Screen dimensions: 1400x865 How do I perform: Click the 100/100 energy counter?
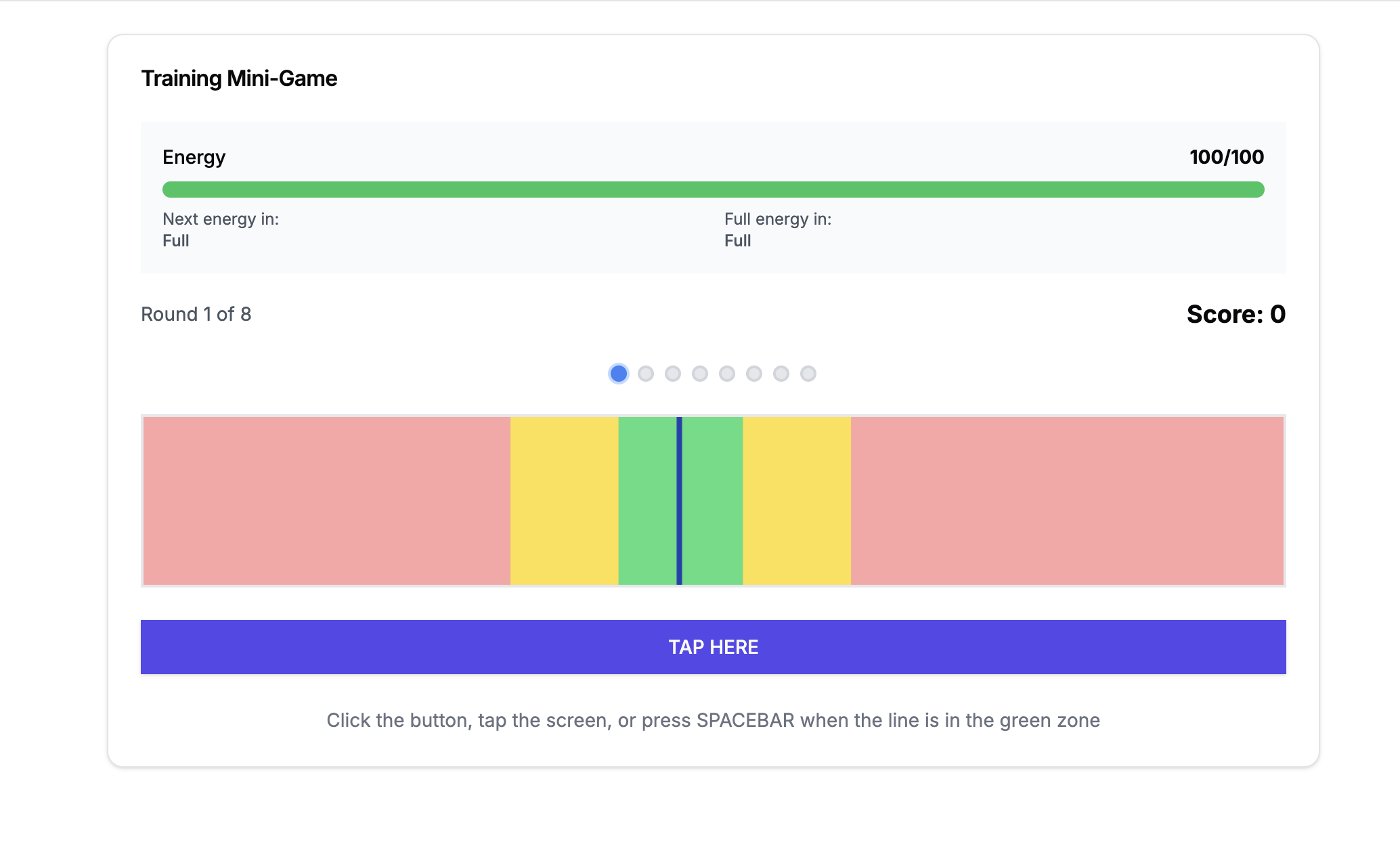(1226, 157)
